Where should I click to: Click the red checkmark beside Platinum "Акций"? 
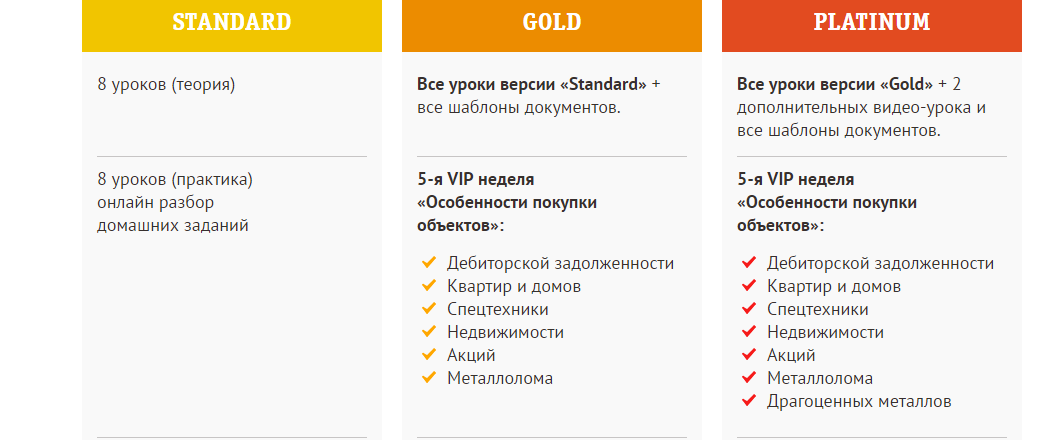pos(749,355)
